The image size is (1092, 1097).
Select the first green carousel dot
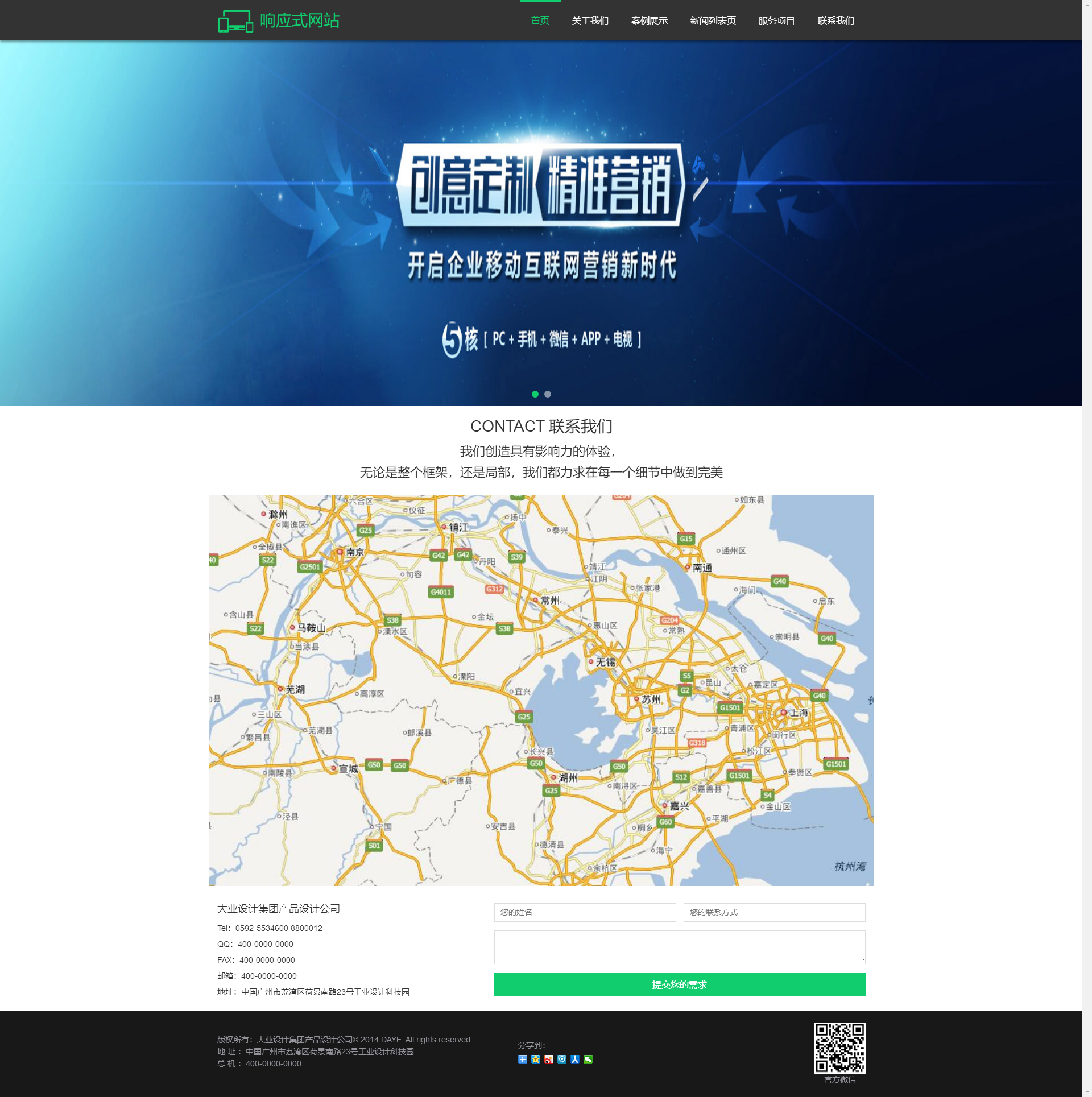535,394
